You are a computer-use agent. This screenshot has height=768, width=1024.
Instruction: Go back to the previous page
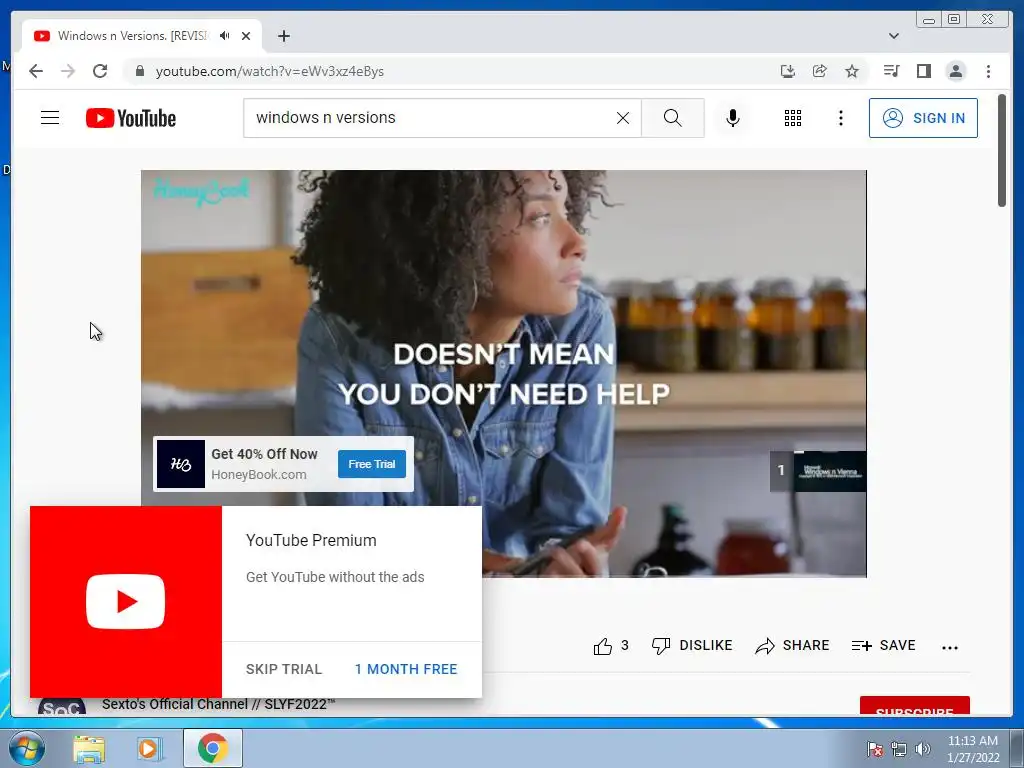[x=36, y=71]
